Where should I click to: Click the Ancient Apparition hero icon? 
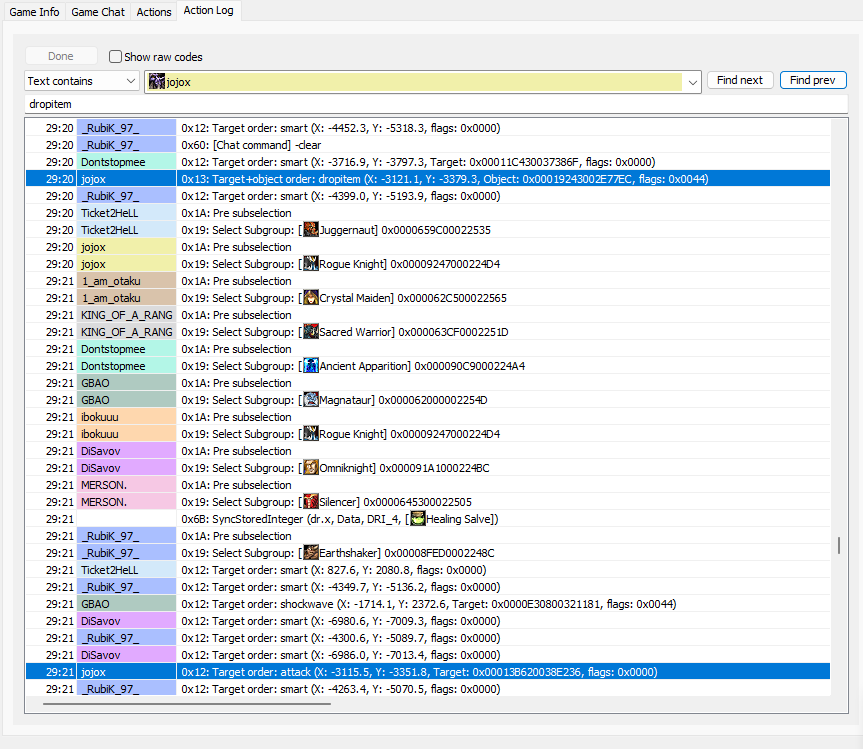311,365
